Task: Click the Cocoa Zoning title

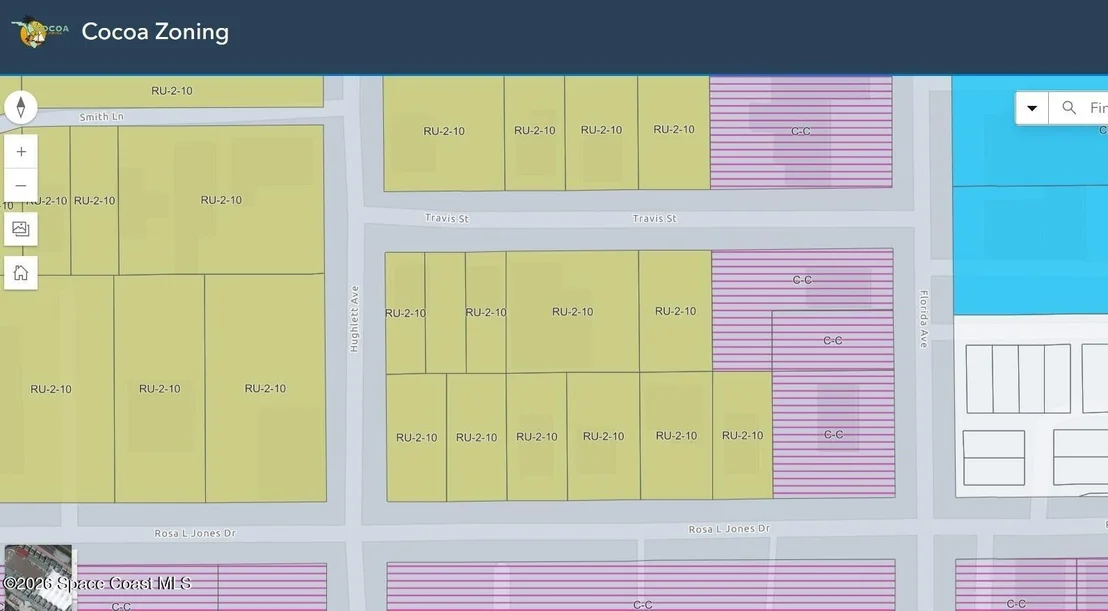Action: pos(155,32)
